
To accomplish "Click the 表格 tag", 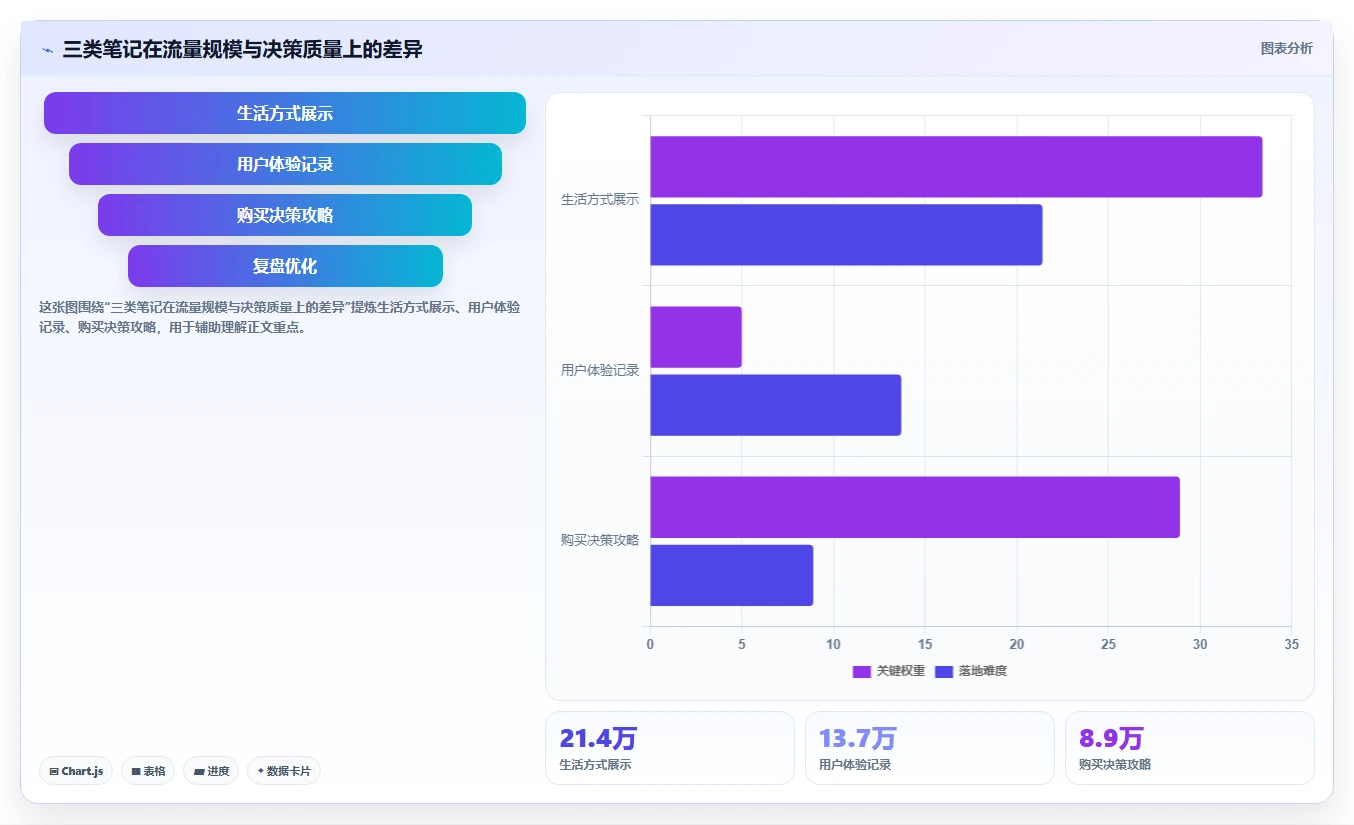I will (148, 771).
